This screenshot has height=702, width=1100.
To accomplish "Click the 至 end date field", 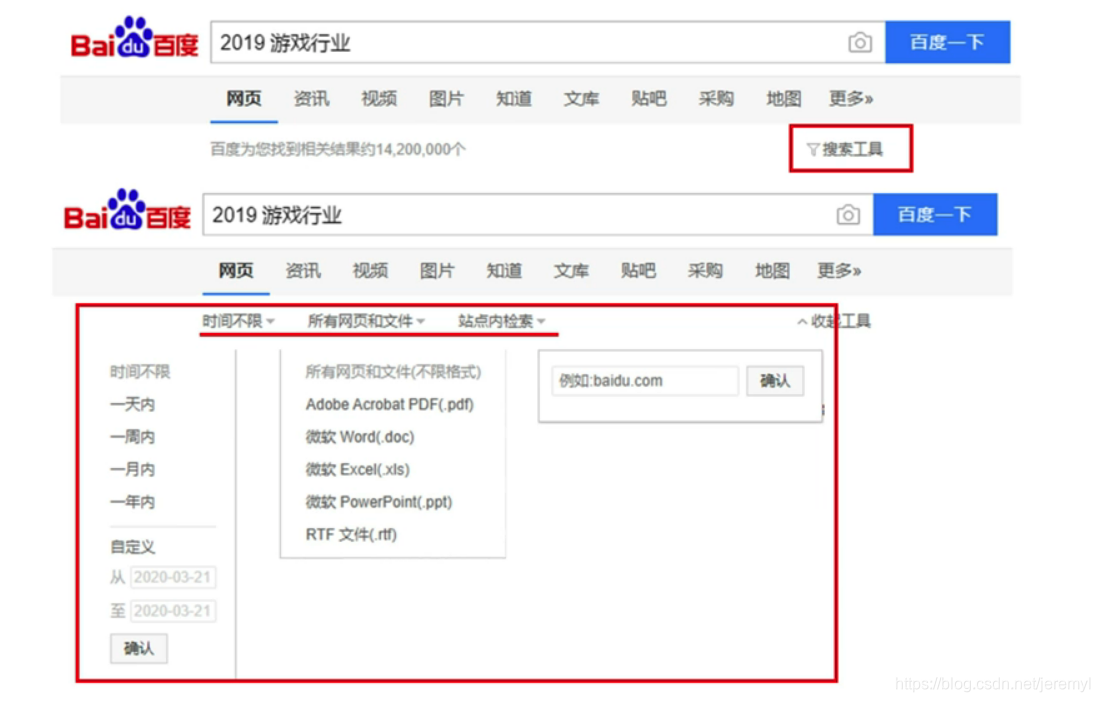I will tap(173, 611).
